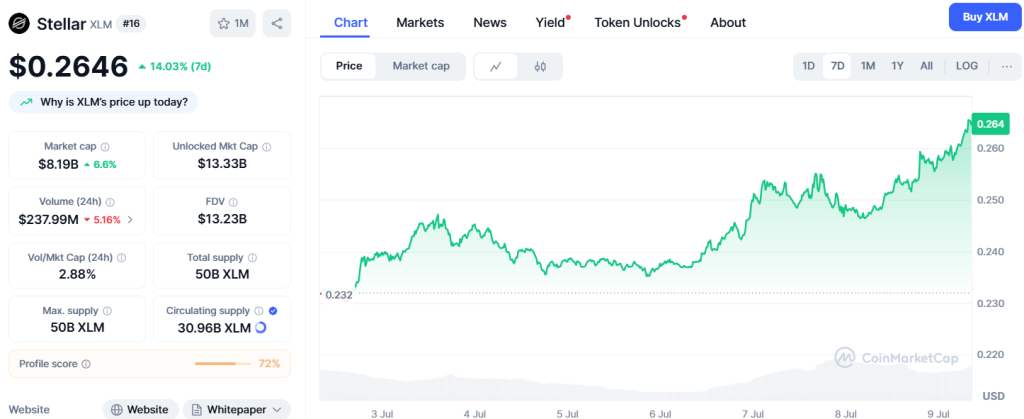Viewport: 1024px width, 419px height.
Task: Click Why is XLM's price up today
Action: pos(103,102)
